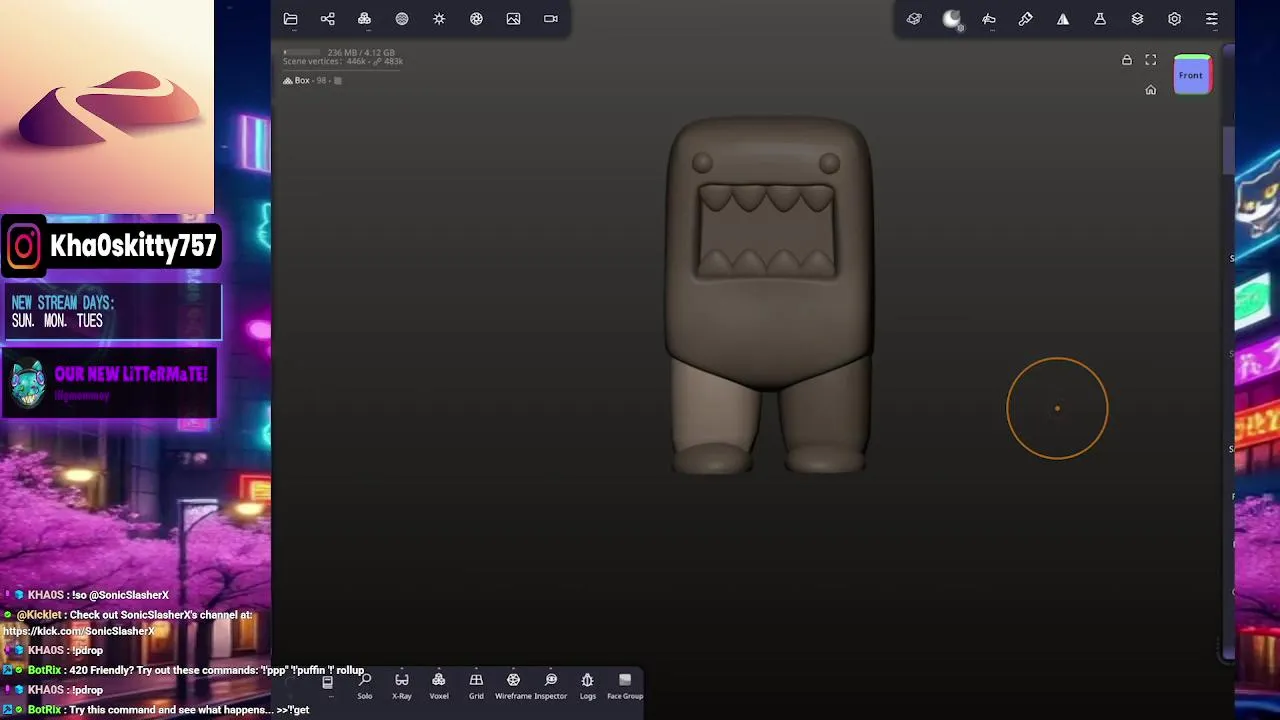Open the Layers stack menu

pos(1137,19)
